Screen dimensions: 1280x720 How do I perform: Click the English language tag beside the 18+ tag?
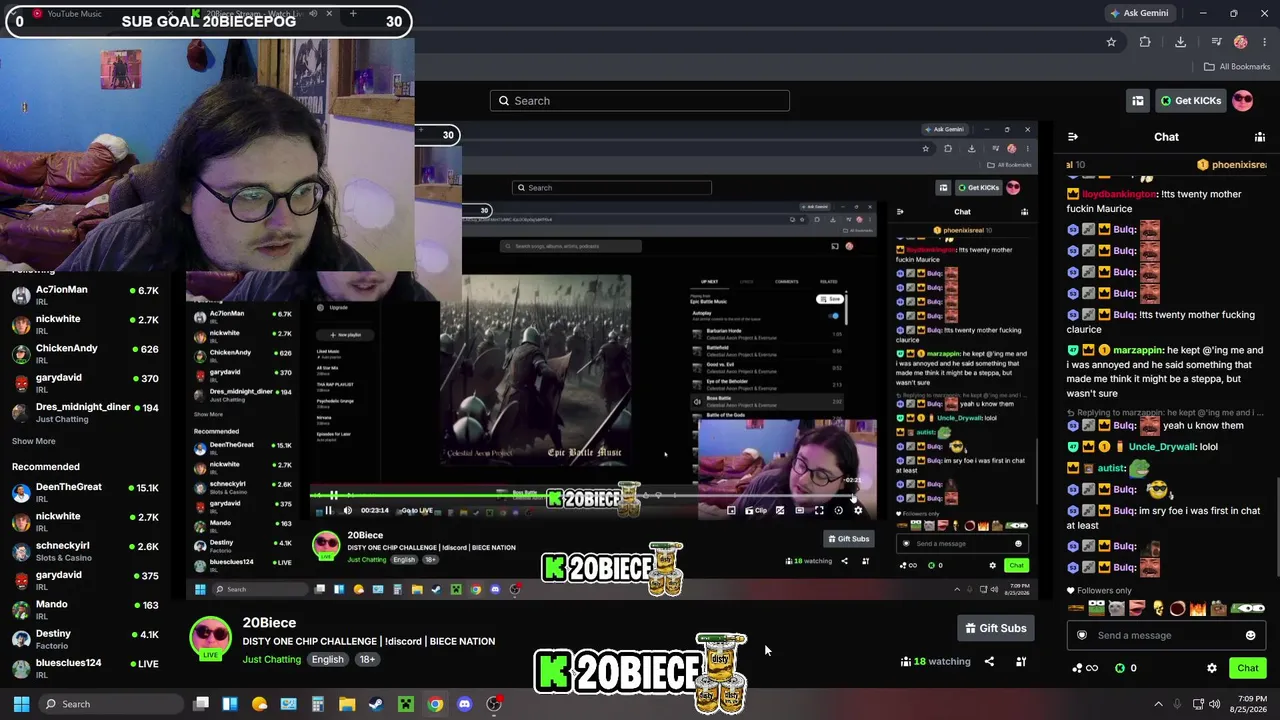[327, 660]
